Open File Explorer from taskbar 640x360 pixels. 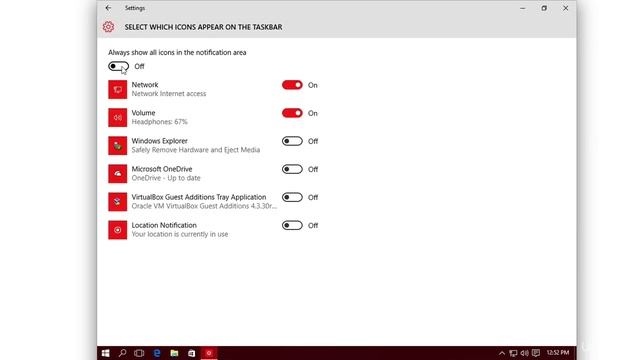(174, 353)
